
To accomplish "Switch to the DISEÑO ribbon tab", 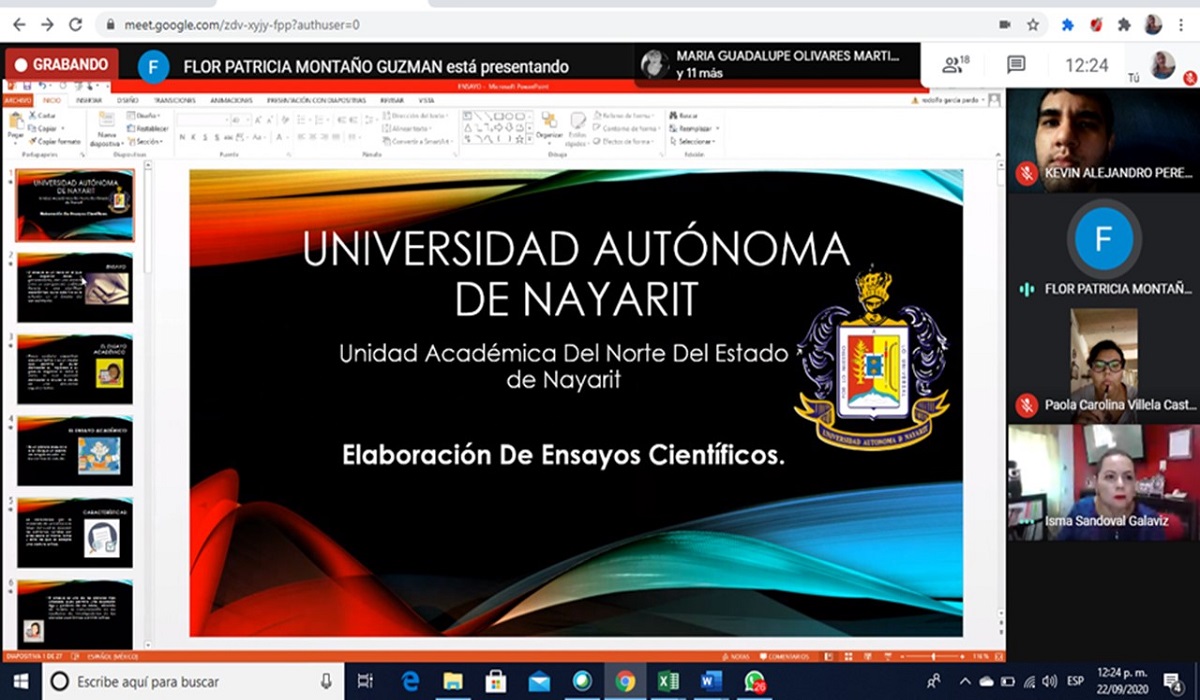I will click(x=127, y=101).
